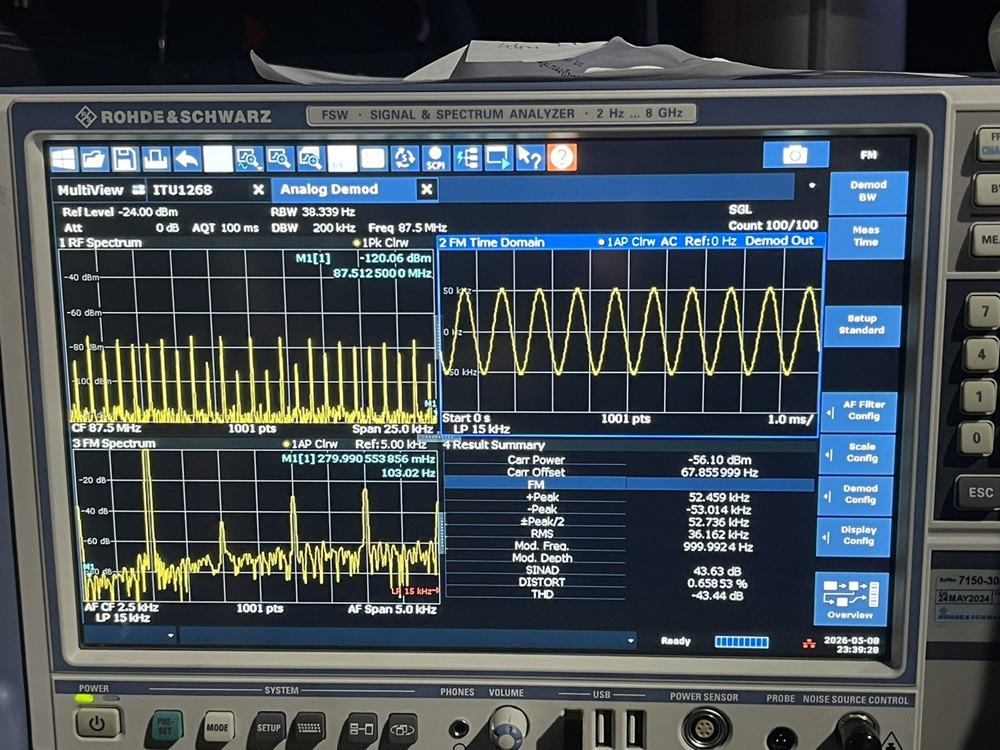Image resolution: width=1000 pixels, height=750 pixels.
Task: Click the AQT 100 ms setting
Action: pos(225,228)
